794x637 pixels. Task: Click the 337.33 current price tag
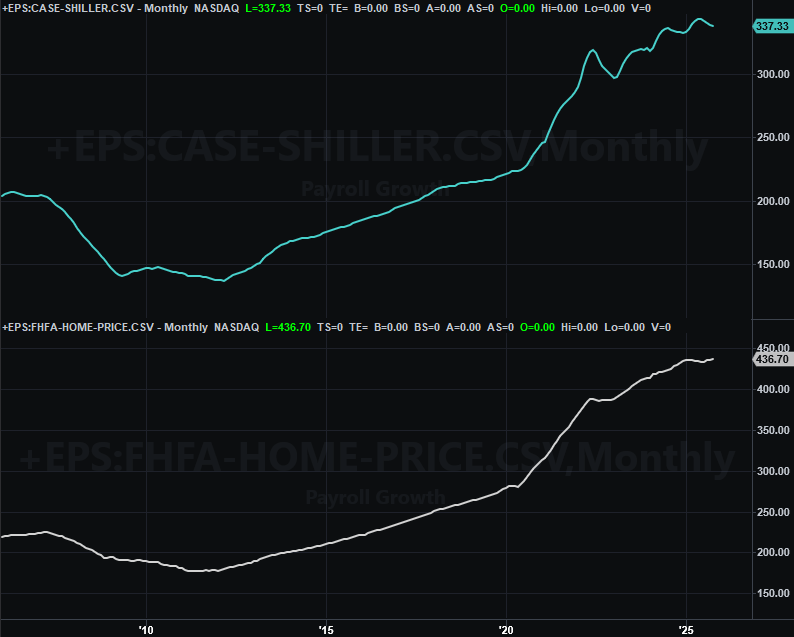point(770,26)
